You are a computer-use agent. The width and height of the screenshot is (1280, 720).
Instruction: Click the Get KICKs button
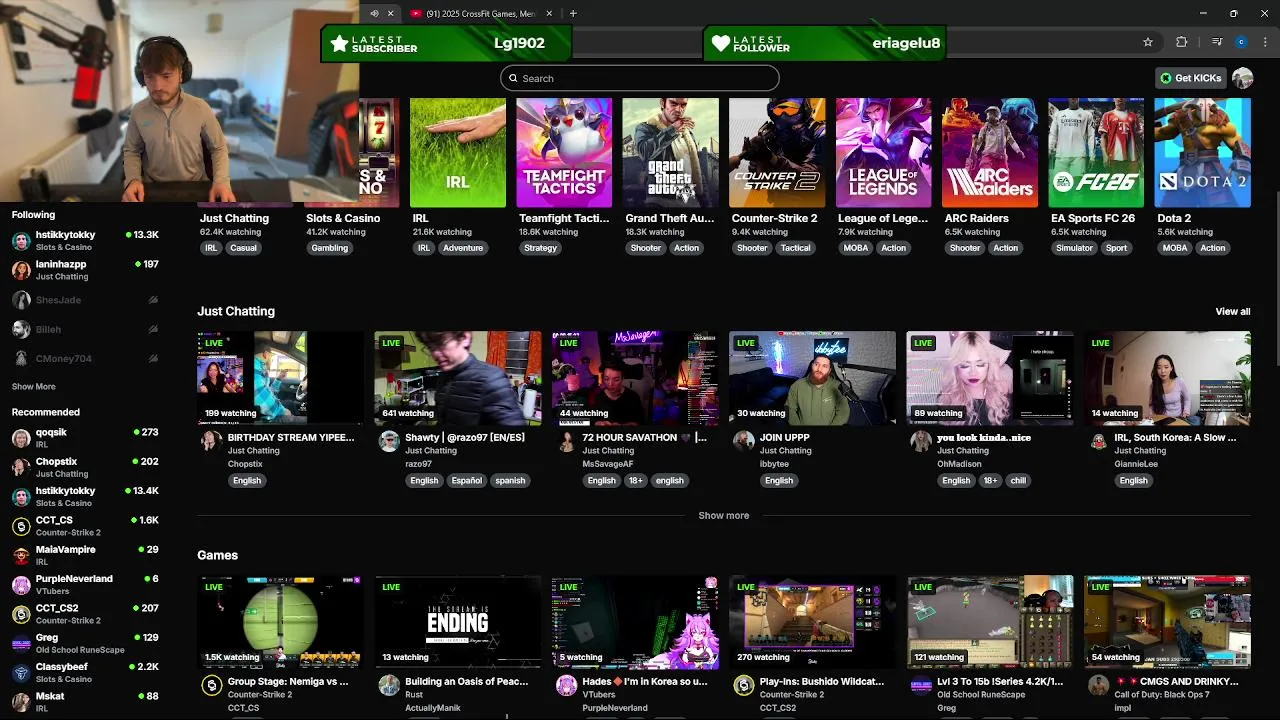click(x=1190, y=78)
